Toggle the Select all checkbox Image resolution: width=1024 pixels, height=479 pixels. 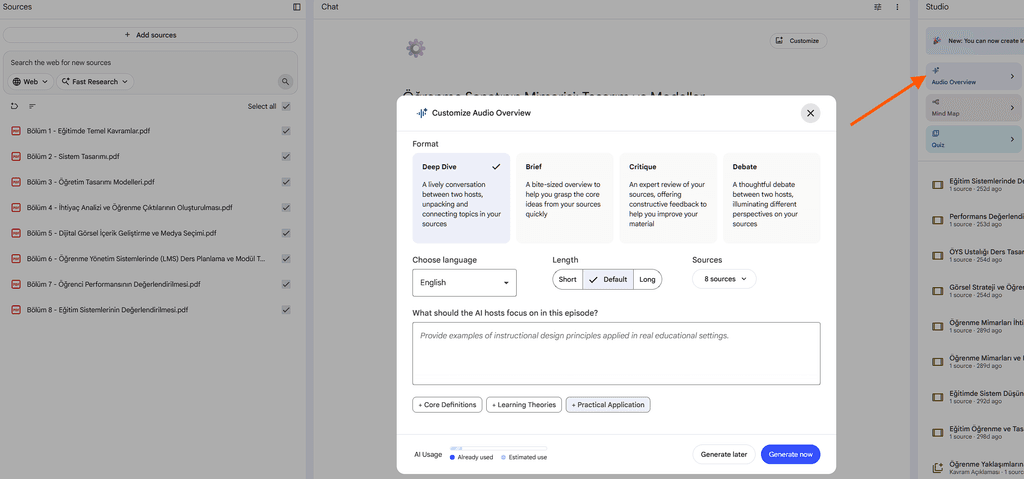(286, 107)
